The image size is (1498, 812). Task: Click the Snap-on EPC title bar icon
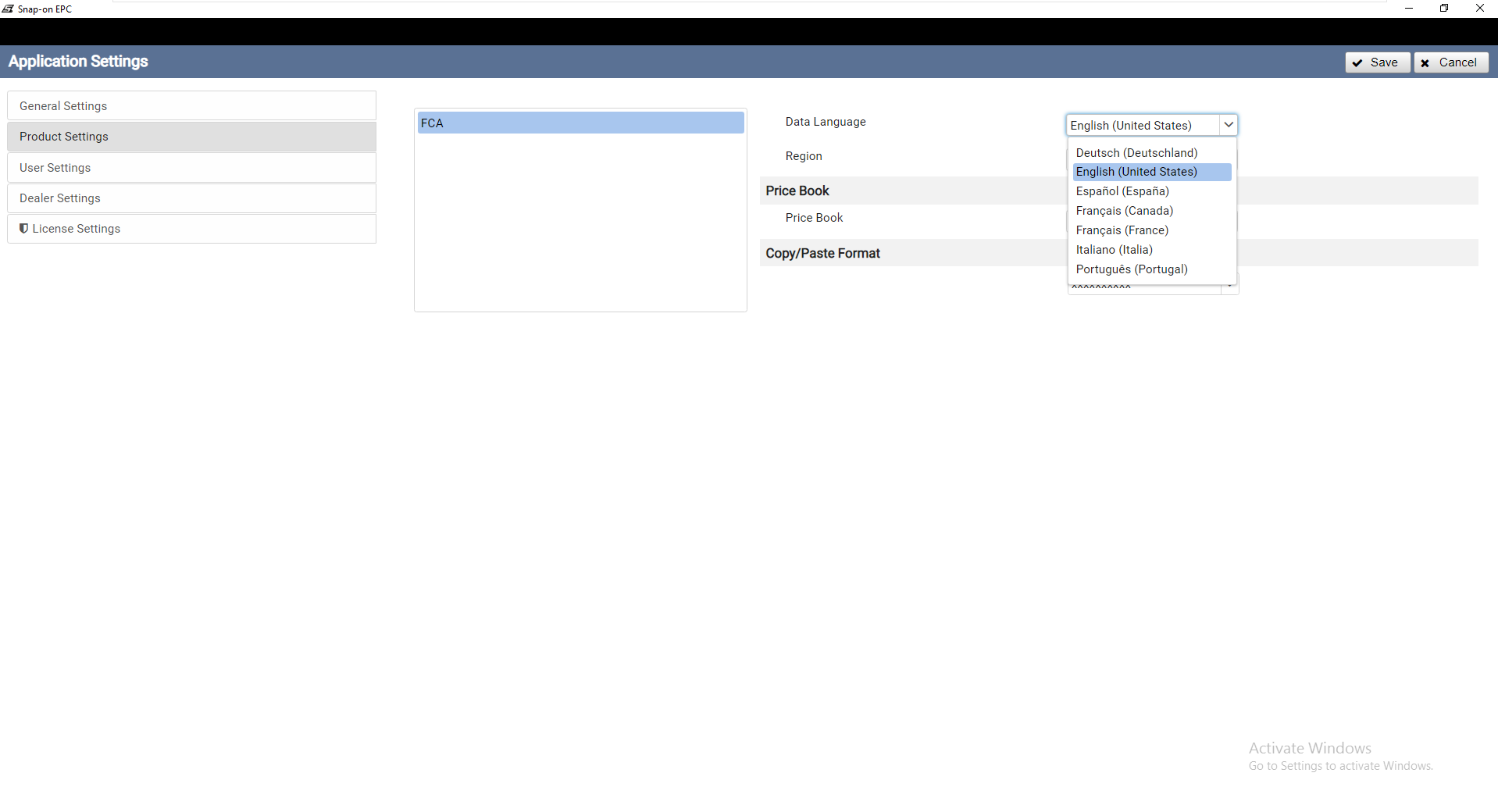coord(8,9)
